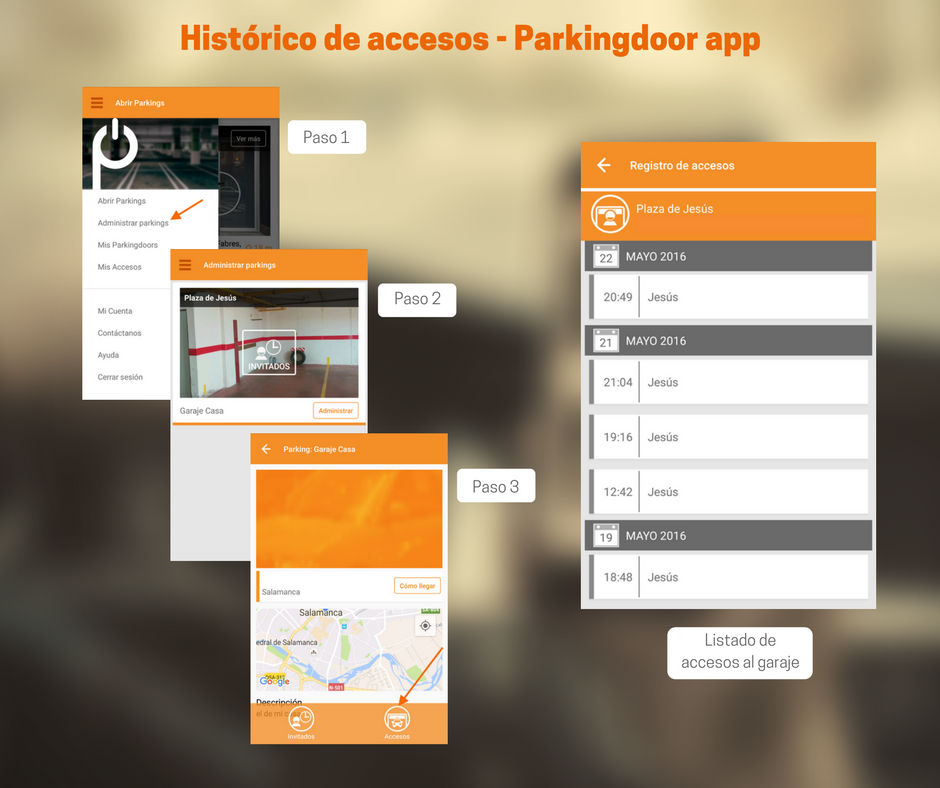This screenshot has width=940, height=788.
Task: Select the calendar icon for 22 Mayo 2016
Action: tap(605, 256)
